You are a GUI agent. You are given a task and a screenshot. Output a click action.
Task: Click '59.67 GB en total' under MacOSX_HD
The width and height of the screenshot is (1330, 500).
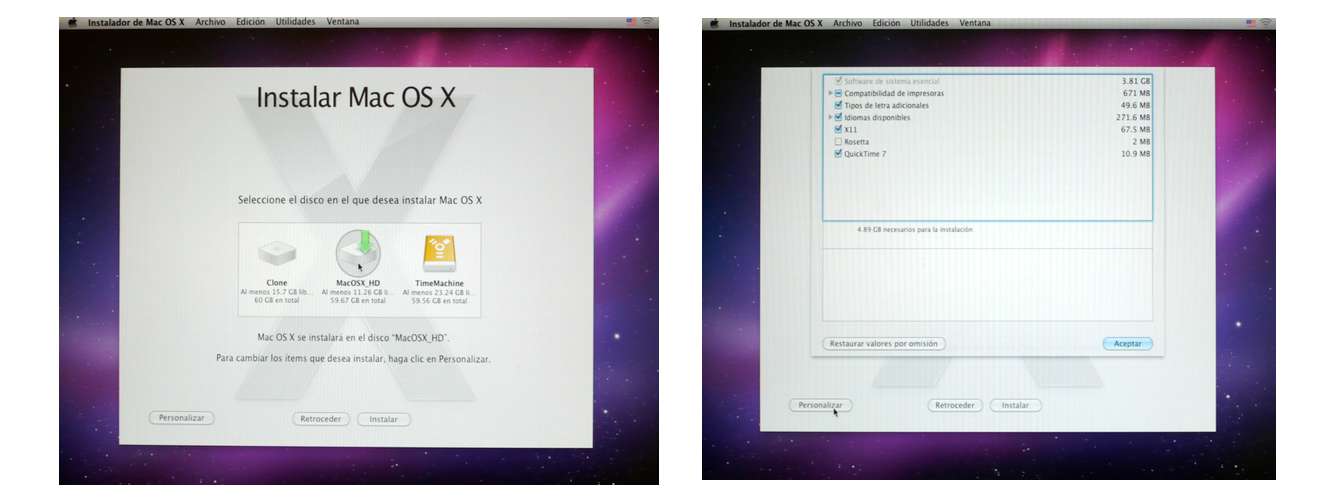[358, 300]
